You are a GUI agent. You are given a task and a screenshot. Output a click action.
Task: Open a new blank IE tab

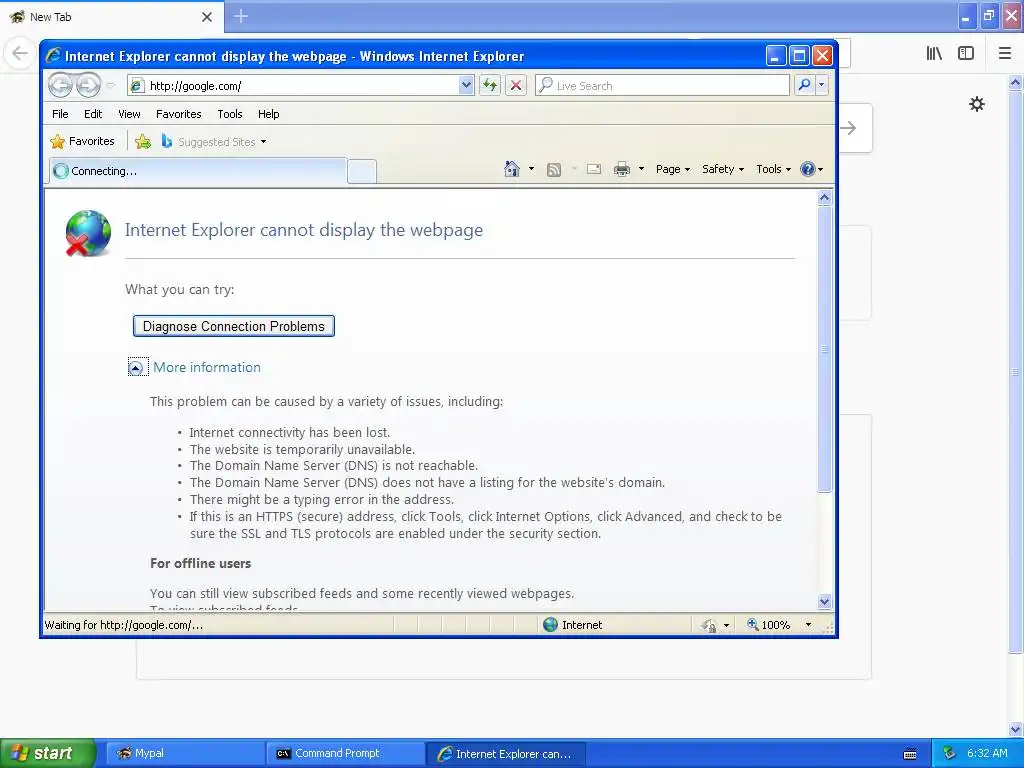362,172
